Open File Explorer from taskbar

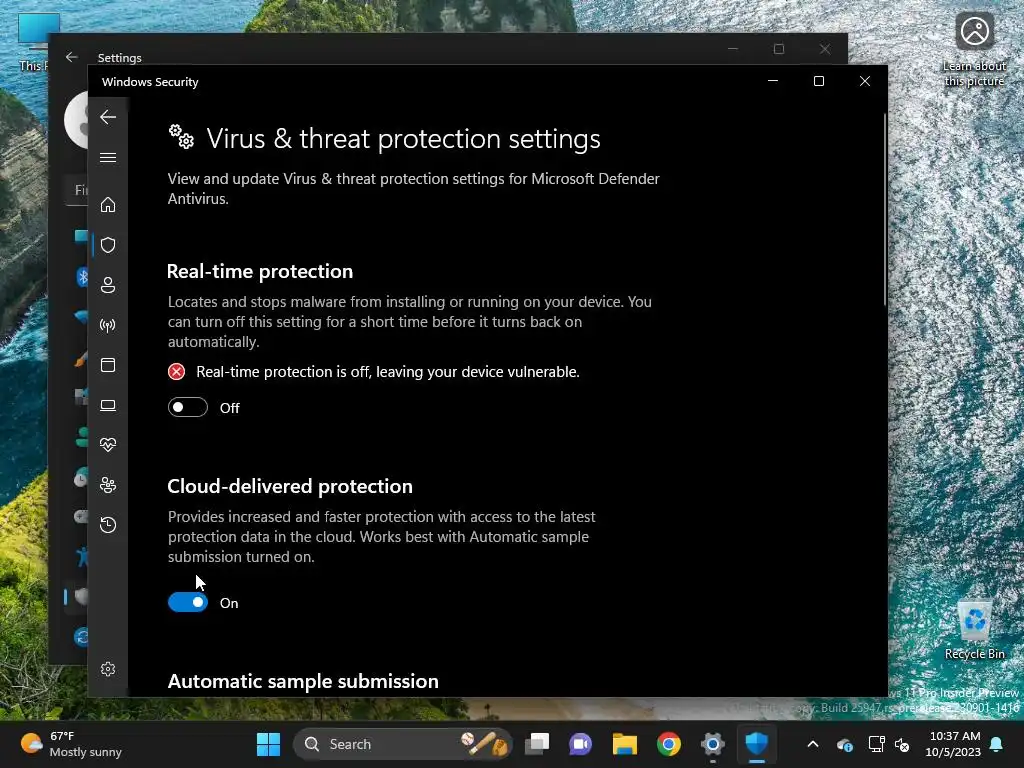pyautogui.click(x=624, y=744)
